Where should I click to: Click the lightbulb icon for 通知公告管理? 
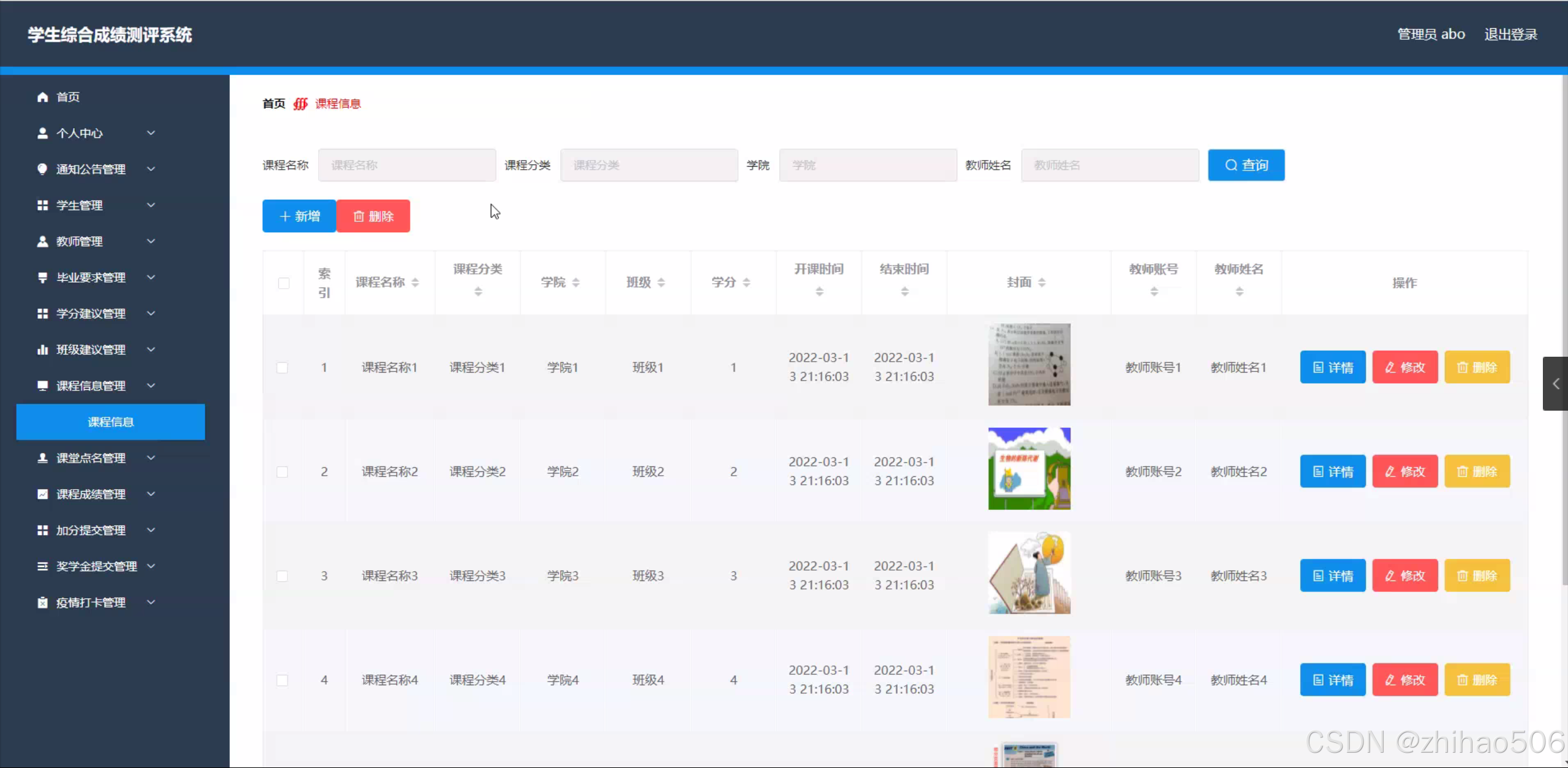pos(42,169)
